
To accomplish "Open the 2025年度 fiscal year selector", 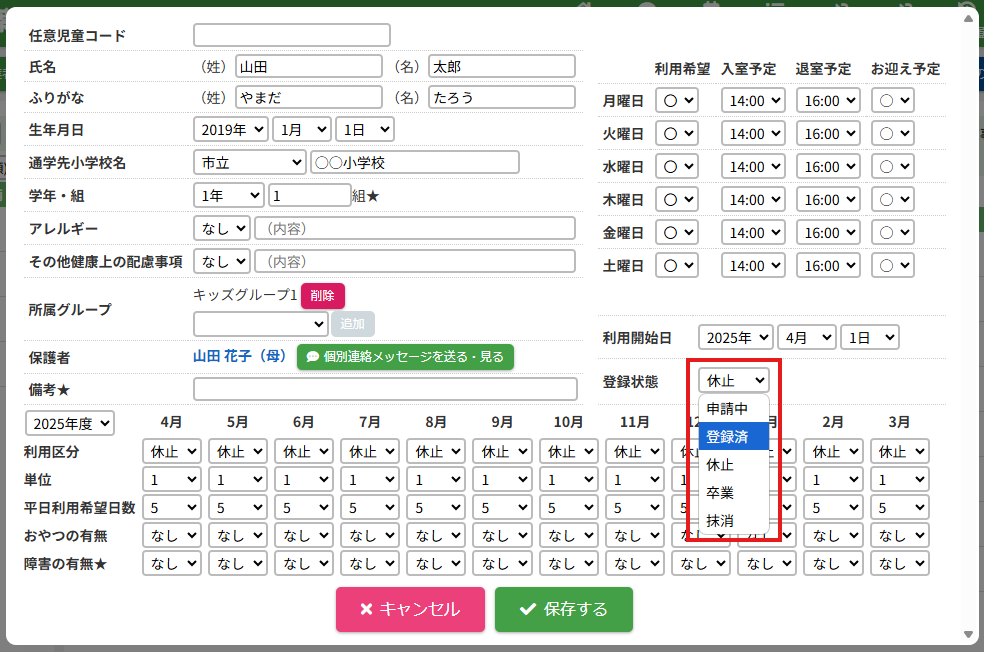I will point(70,423).
